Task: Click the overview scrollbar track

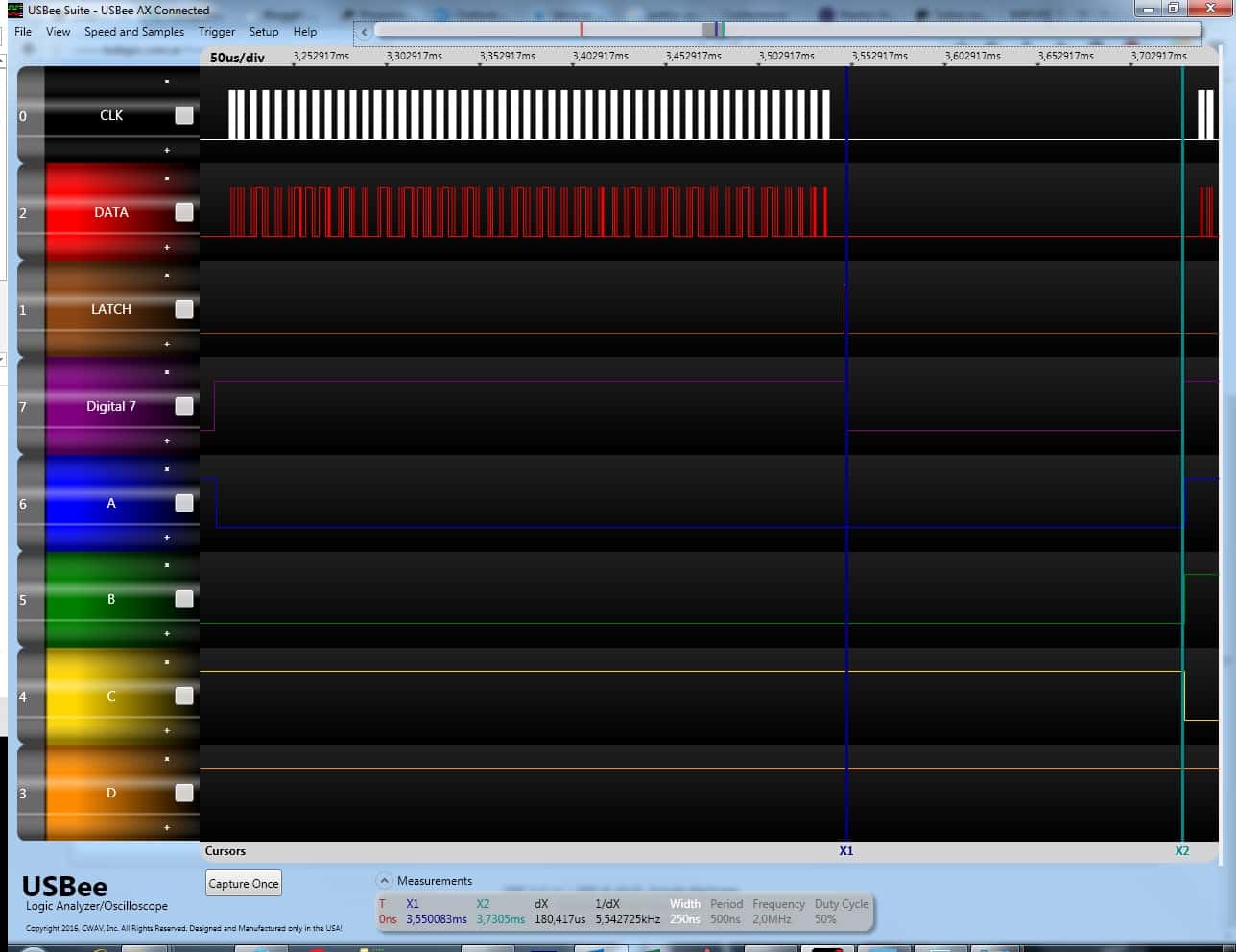Action: pos(787,31)
